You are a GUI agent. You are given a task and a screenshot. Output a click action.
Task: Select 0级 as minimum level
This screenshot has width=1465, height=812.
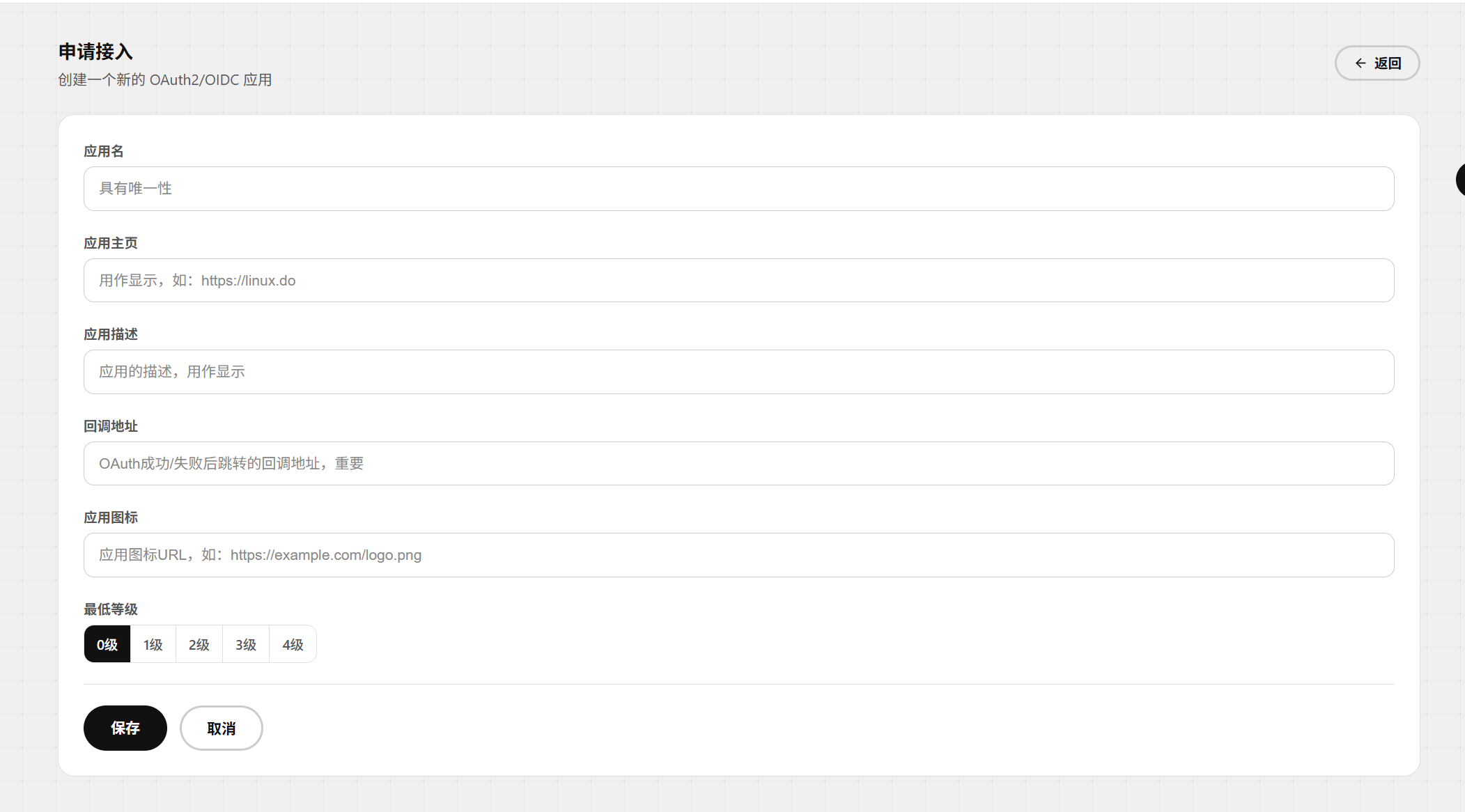tap(107, 644)
